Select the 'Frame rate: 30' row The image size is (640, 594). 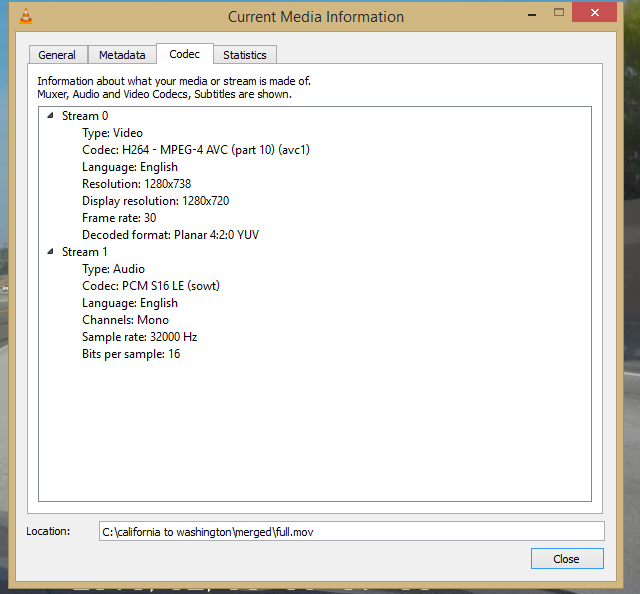tap(119, 218)
